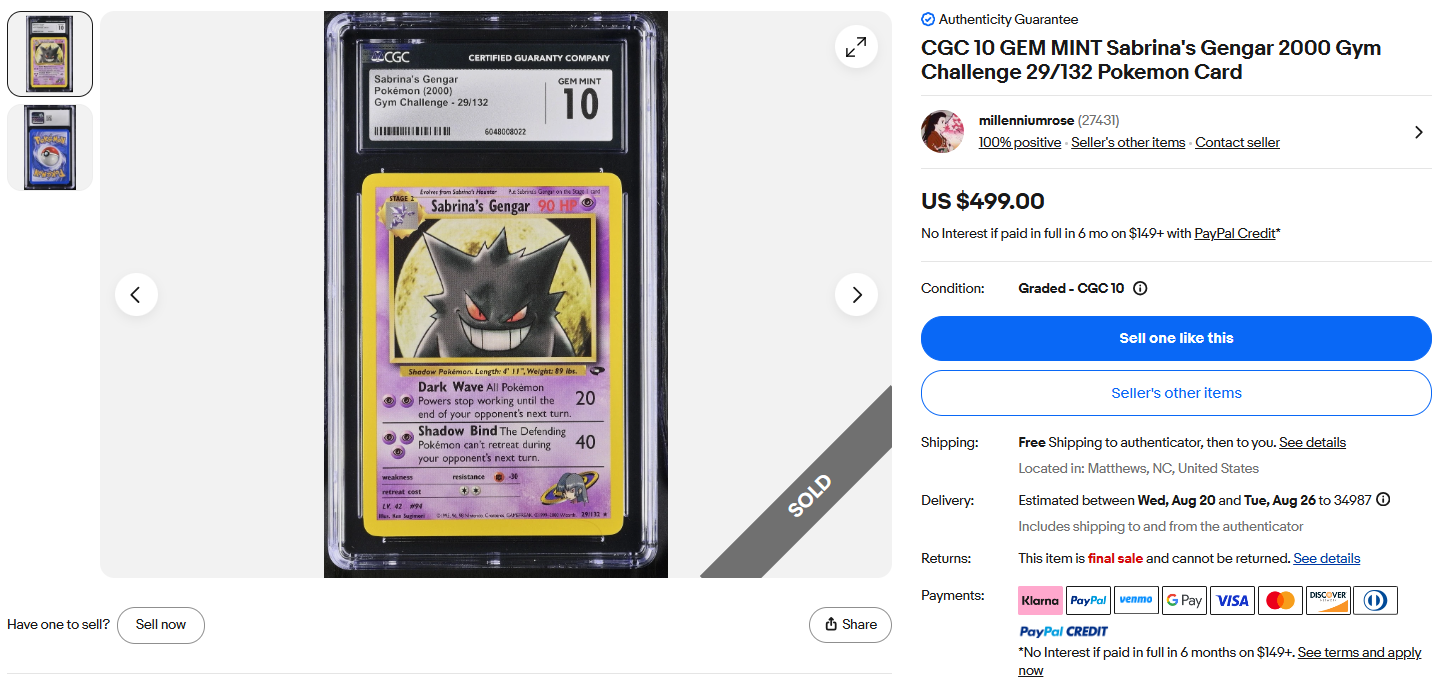Click the delivery estimate info icon
Image resolution: width=1456 pixels, height=690 pixels.
pyautogui.click(x=1383, y=499)
